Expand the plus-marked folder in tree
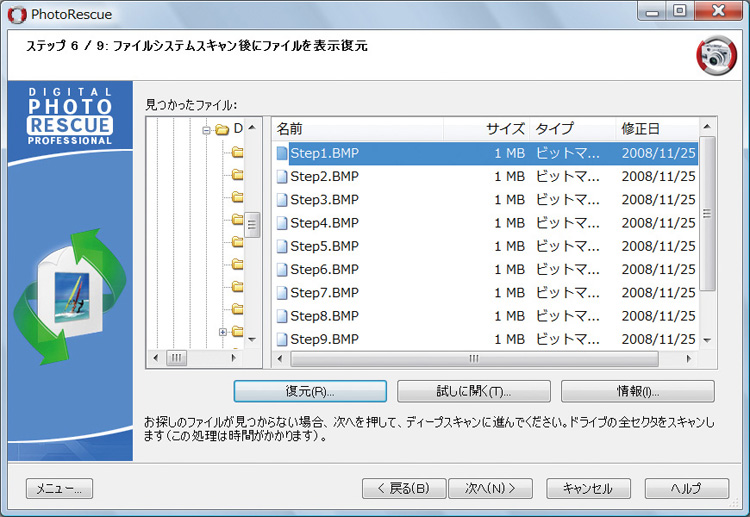The height and width of the screenshot is (517, 750). pyautogui.click(x=222, y=332)
